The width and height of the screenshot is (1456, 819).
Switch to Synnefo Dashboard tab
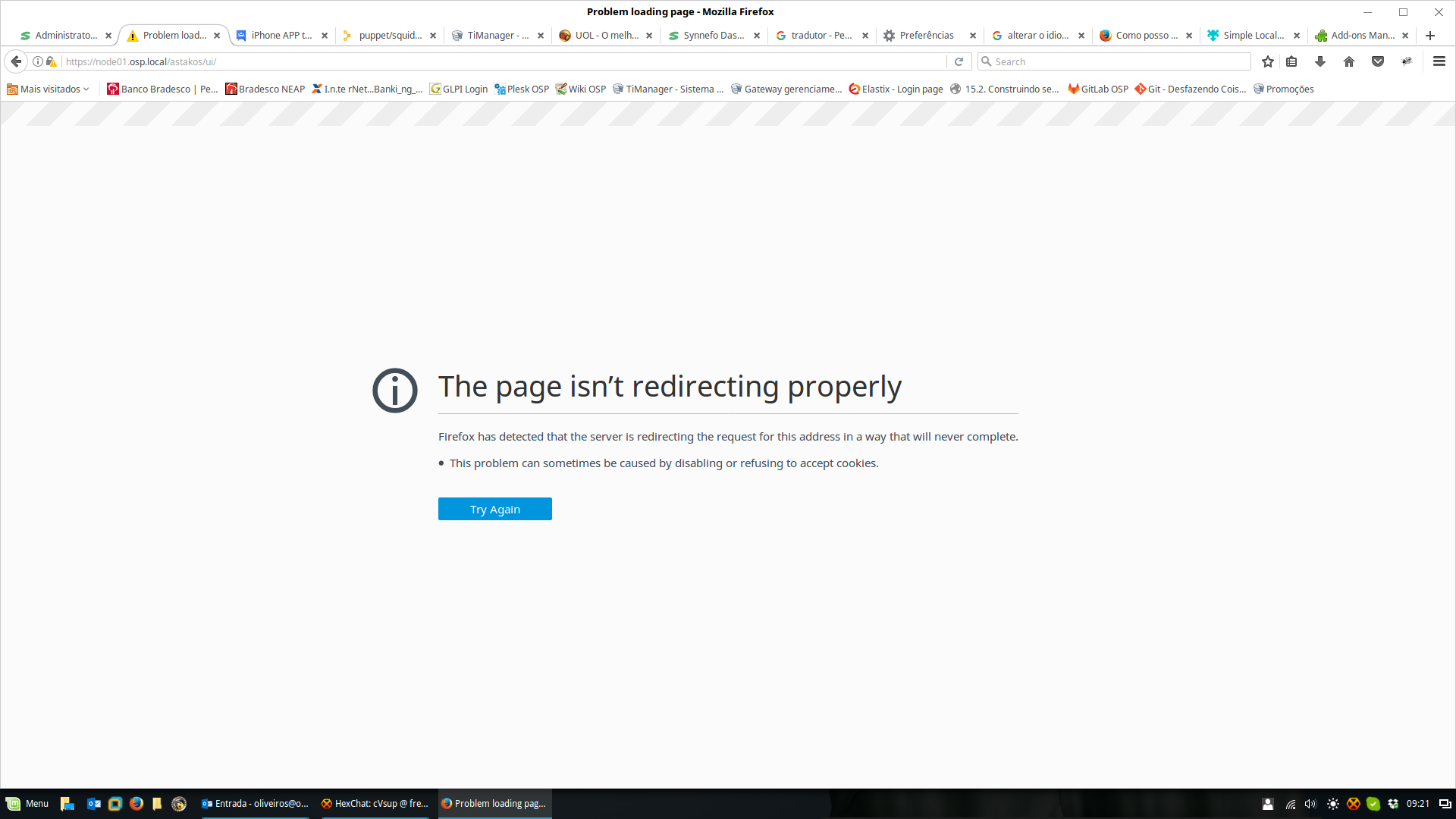pyautogui.click(x=714, y=36)
